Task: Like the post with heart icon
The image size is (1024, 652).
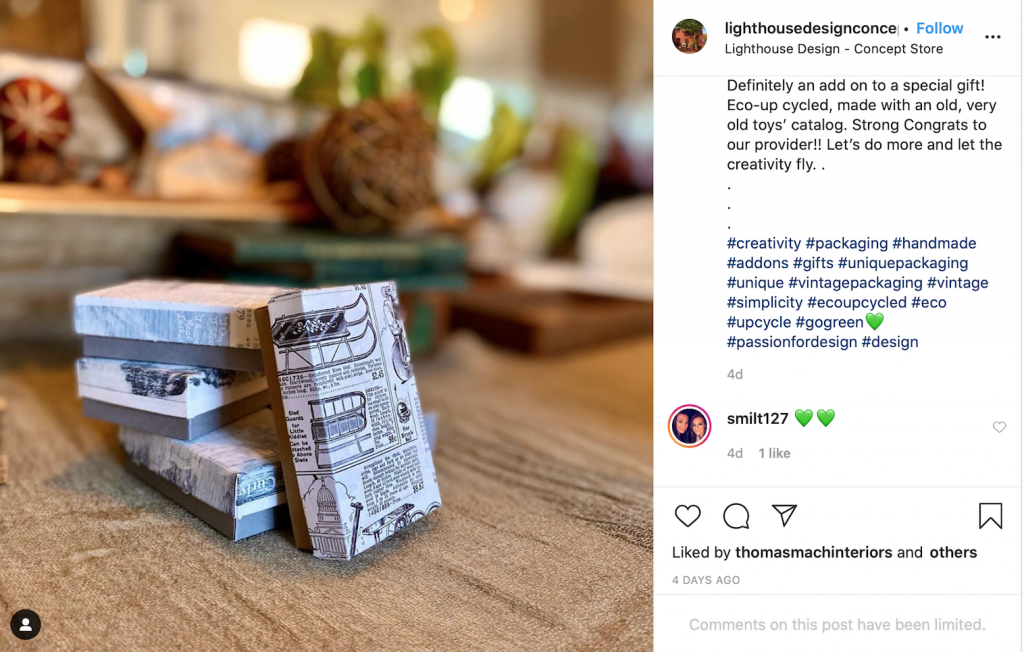Action: click(x=687, y=516)
